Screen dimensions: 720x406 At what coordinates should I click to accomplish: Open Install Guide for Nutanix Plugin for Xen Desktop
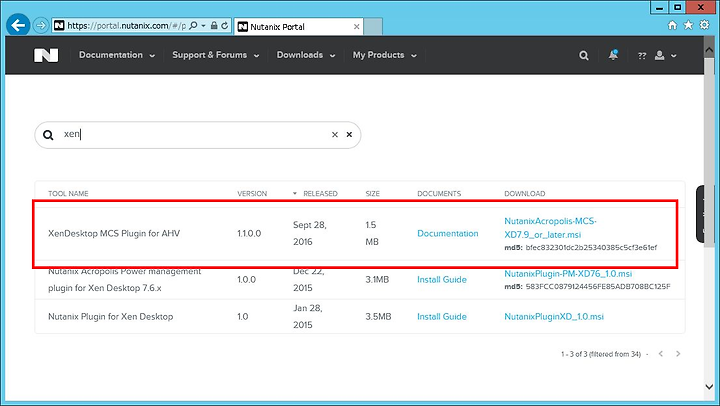[x=442, y=316]
